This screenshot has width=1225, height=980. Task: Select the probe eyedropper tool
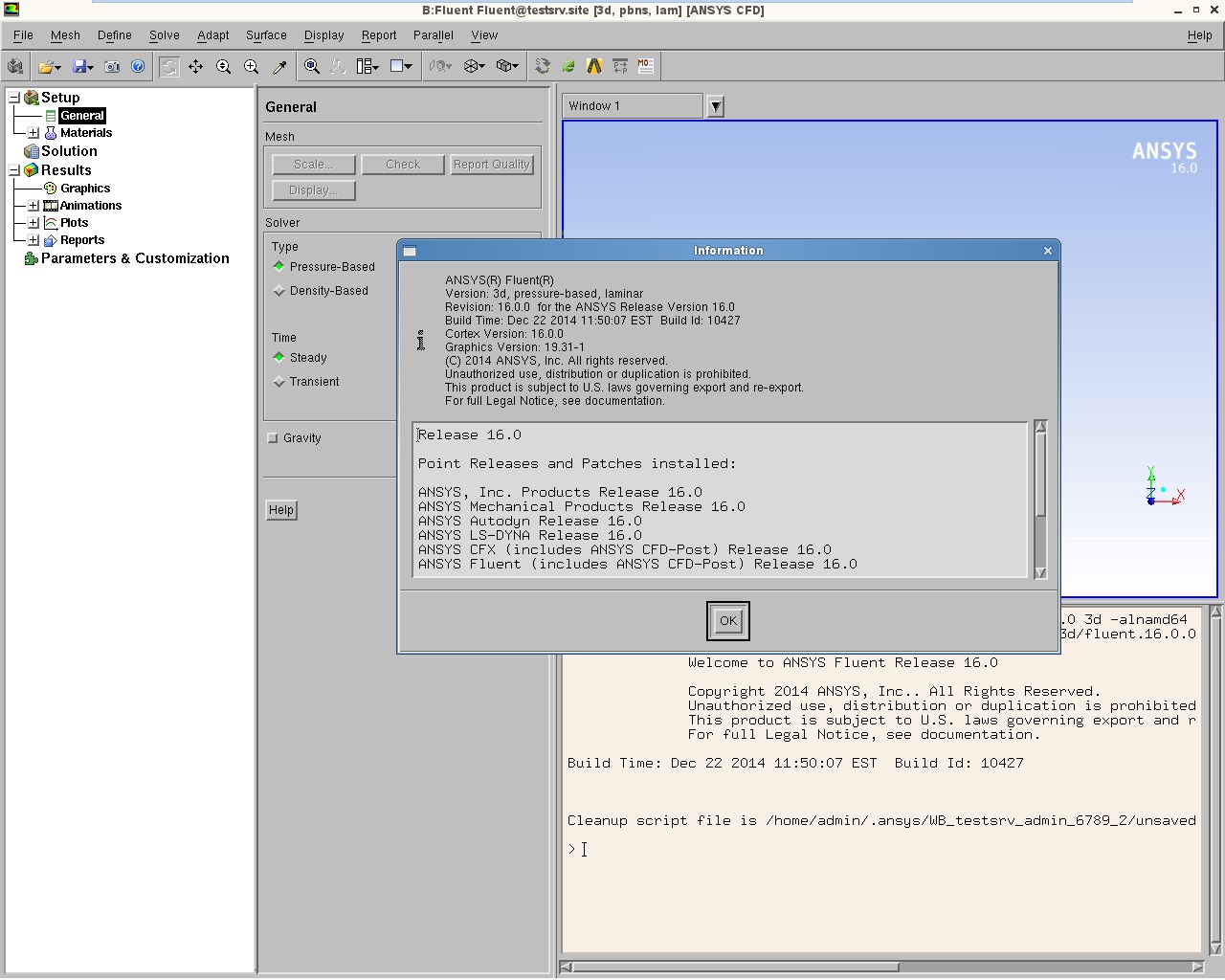[279, 67]
